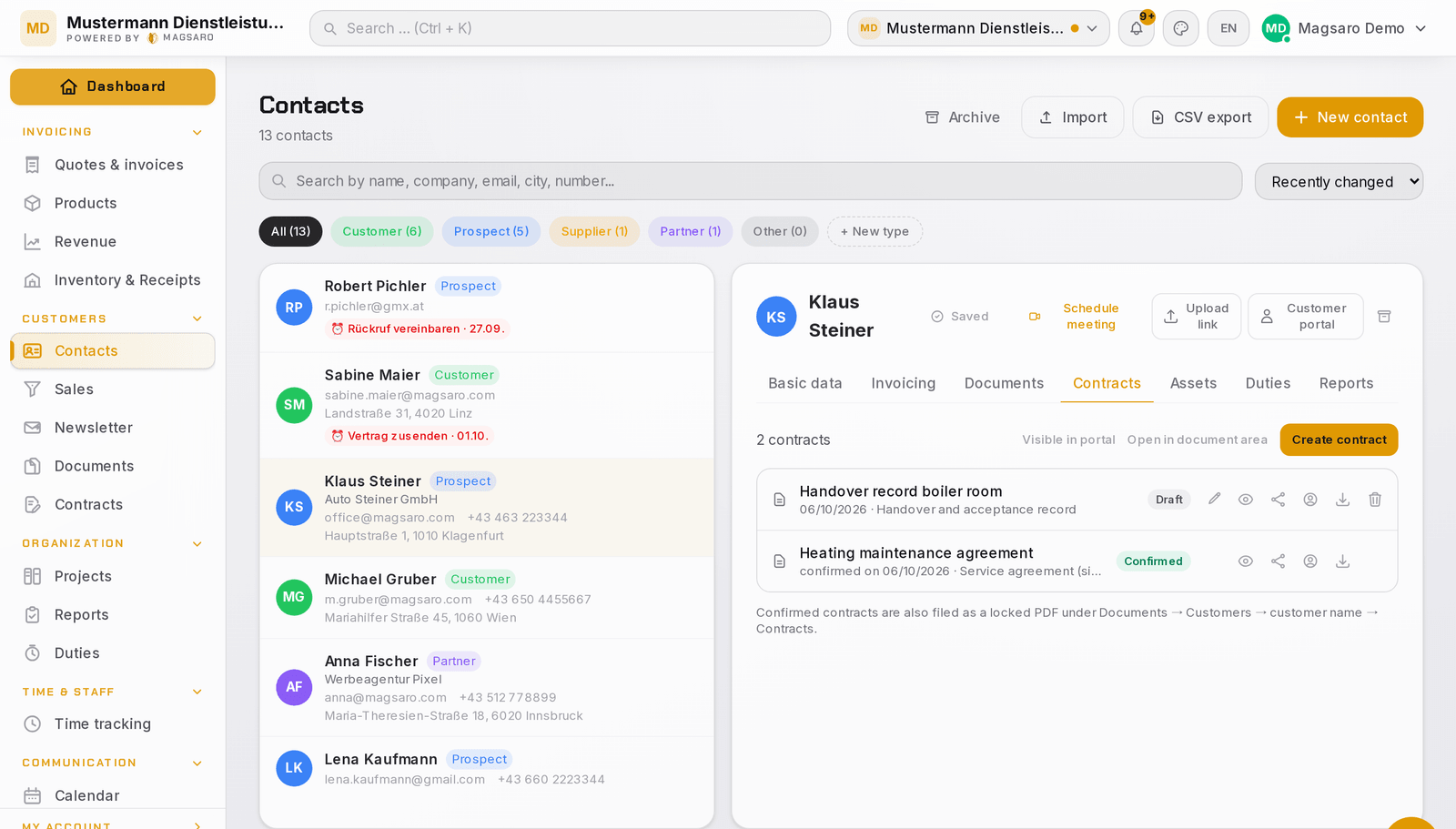Collapse the TIME & STAFF section
Viewport: 1456px width, 829px height.
click(x=113, y=692)
